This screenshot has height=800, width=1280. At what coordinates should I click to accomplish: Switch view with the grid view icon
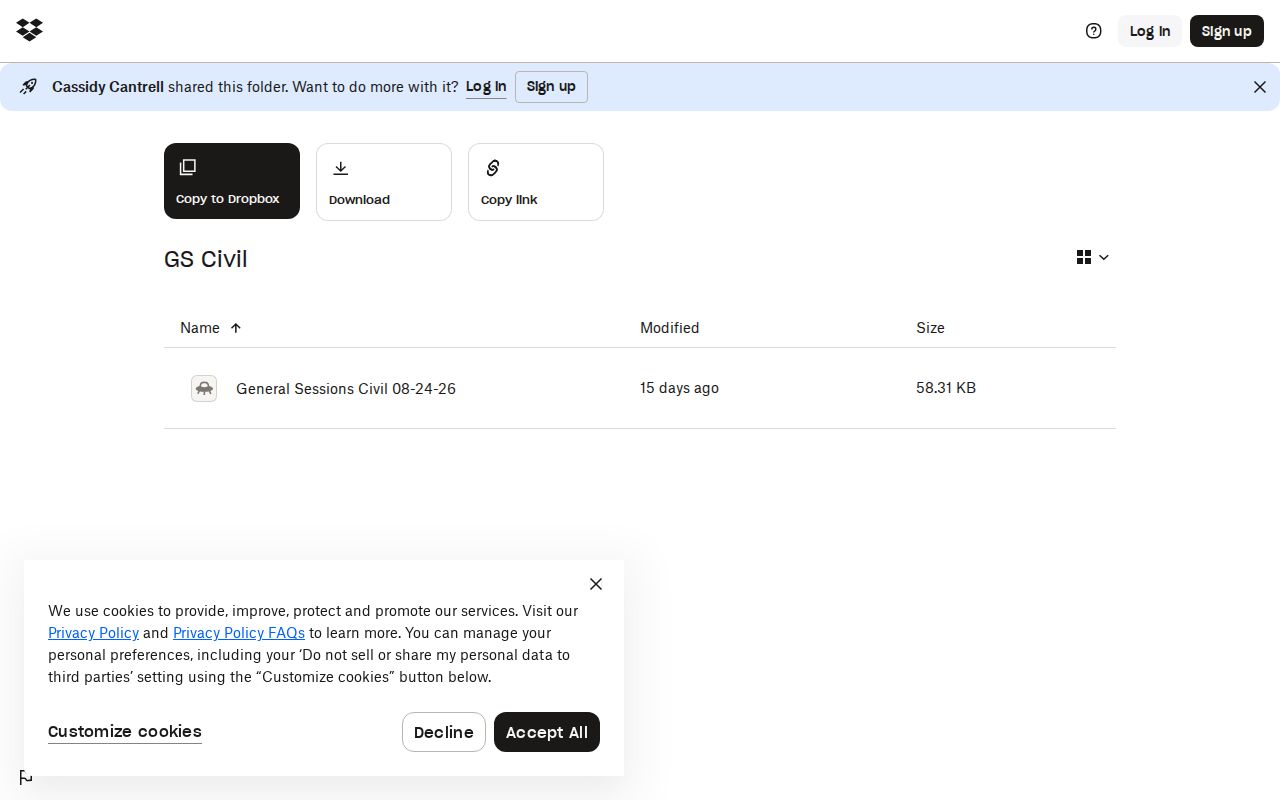(1084, 257)
